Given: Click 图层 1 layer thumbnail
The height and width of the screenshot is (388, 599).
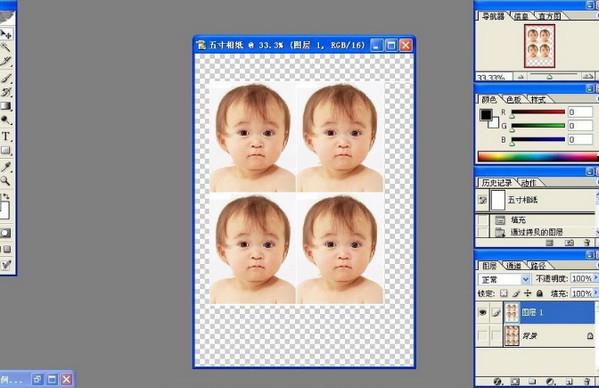Looking at the screenshot, I should coord(512,313).
